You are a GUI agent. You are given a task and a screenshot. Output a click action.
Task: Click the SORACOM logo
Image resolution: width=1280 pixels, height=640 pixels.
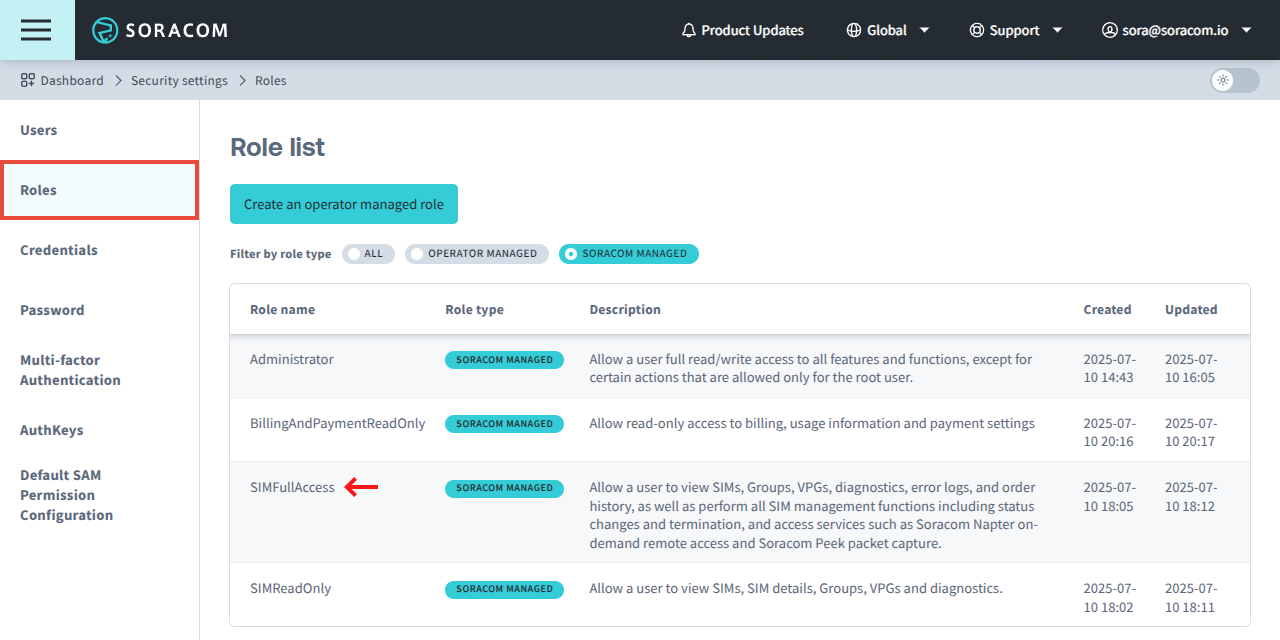click(x=160, y=30)
